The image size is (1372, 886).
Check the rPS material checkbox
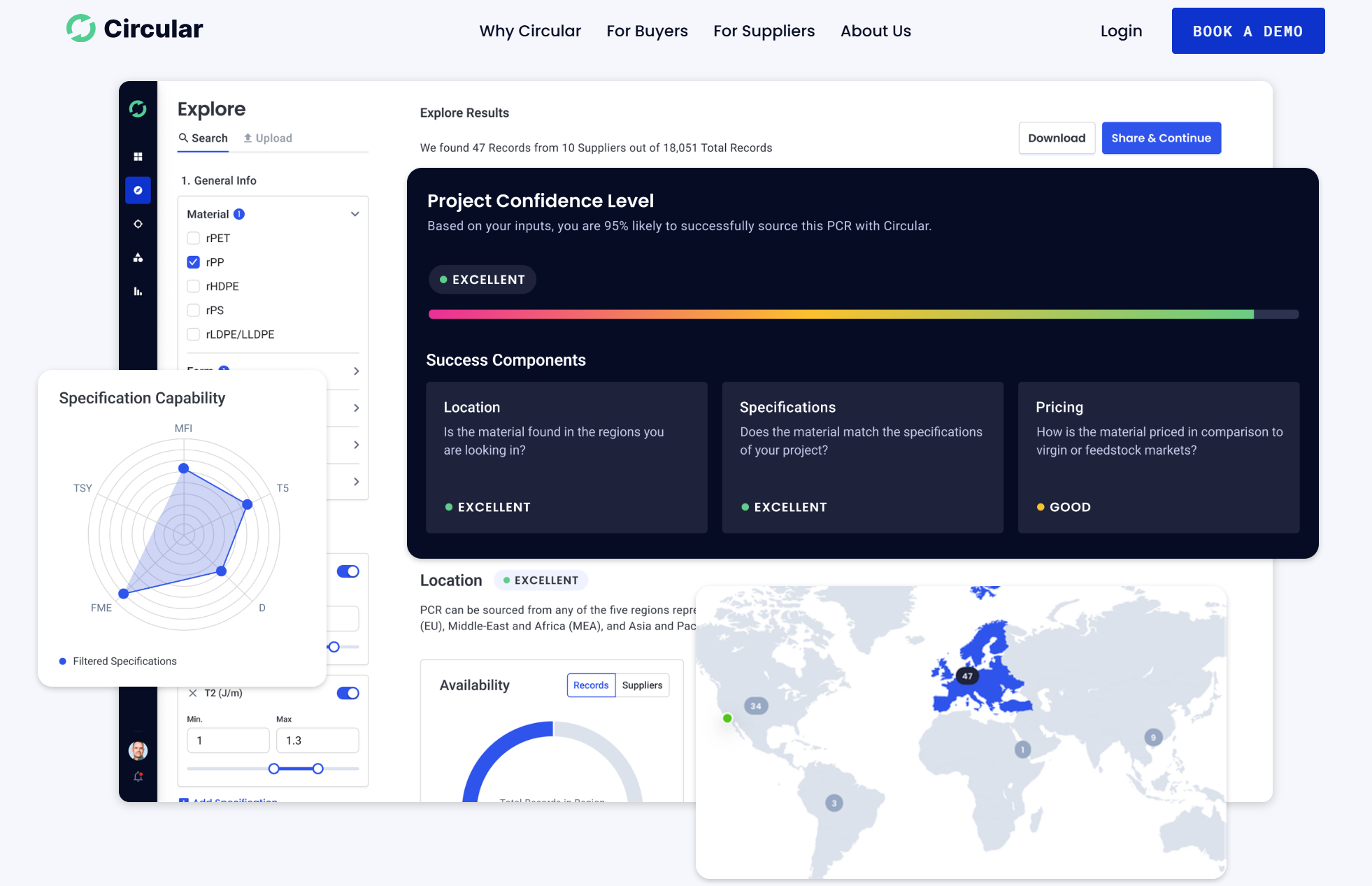[x=194, y=310]
